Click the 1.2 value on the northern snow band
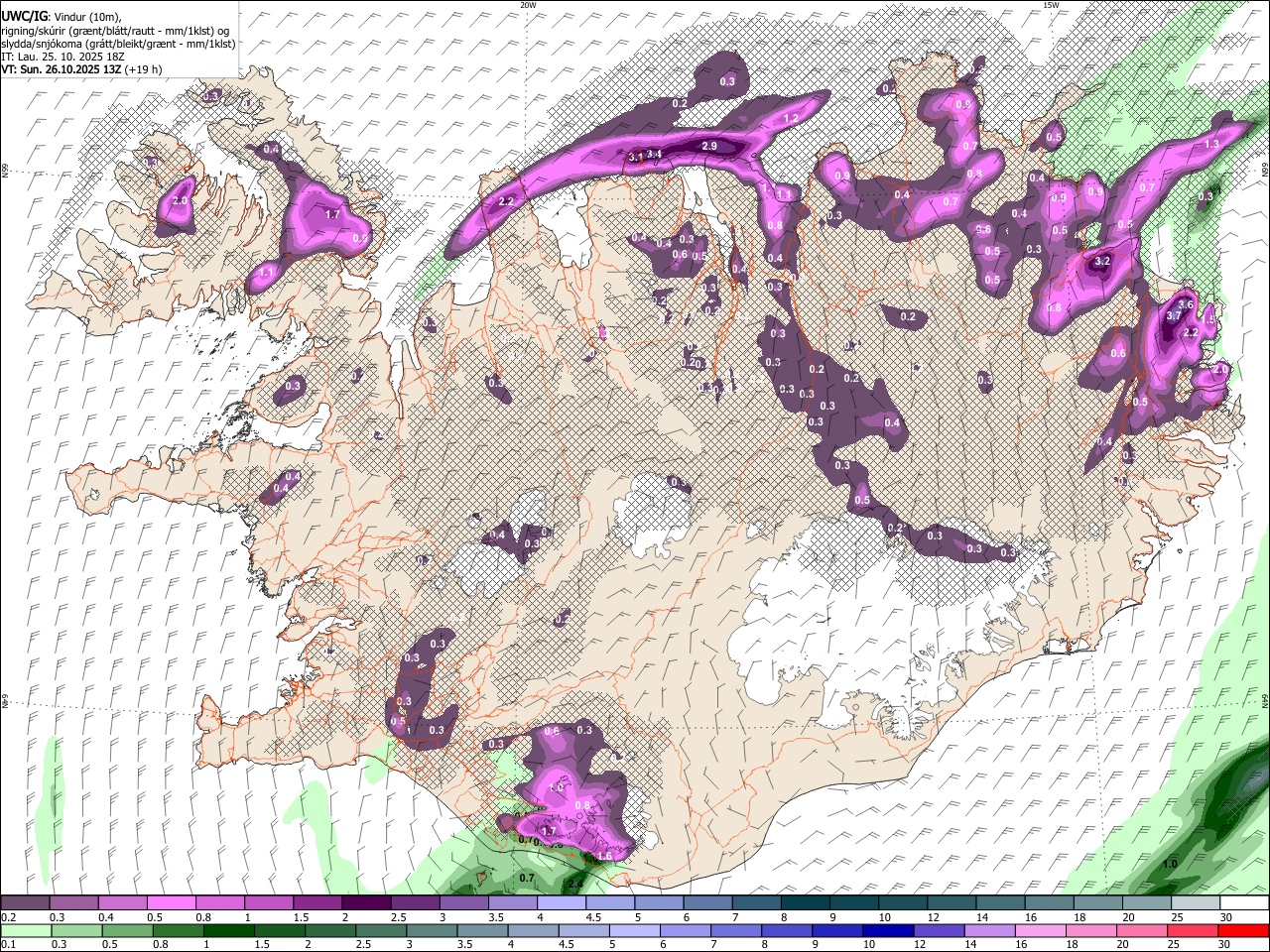 (791, 118)
